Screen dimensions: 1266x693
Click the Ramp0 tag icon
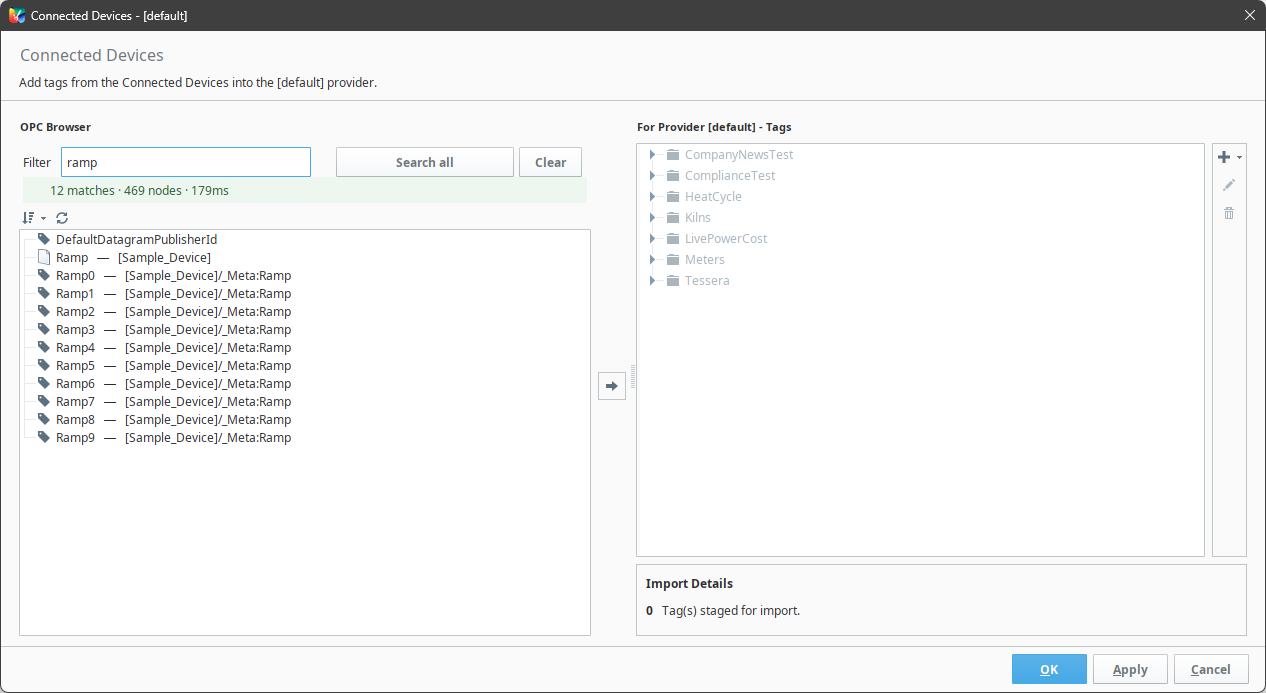click(44, 275)
